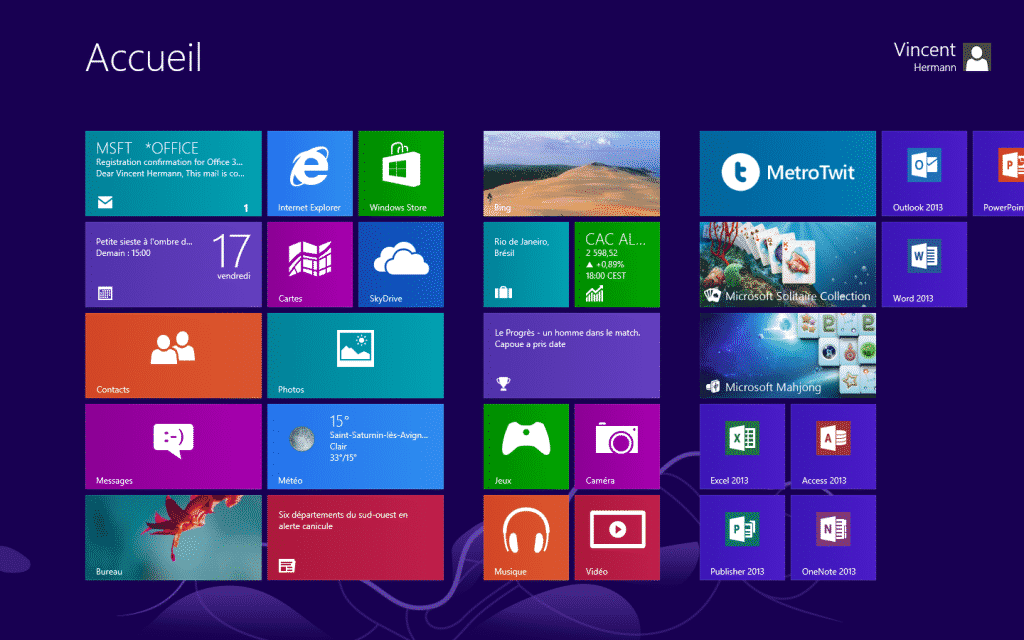
Task: Open the Jeux tile
Action: tap(526, 446)
